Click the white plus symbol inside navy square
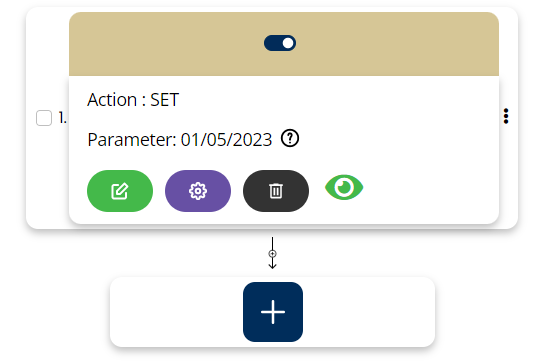The width and height of the screenshot is (548, 362). (x=273, y=312)
